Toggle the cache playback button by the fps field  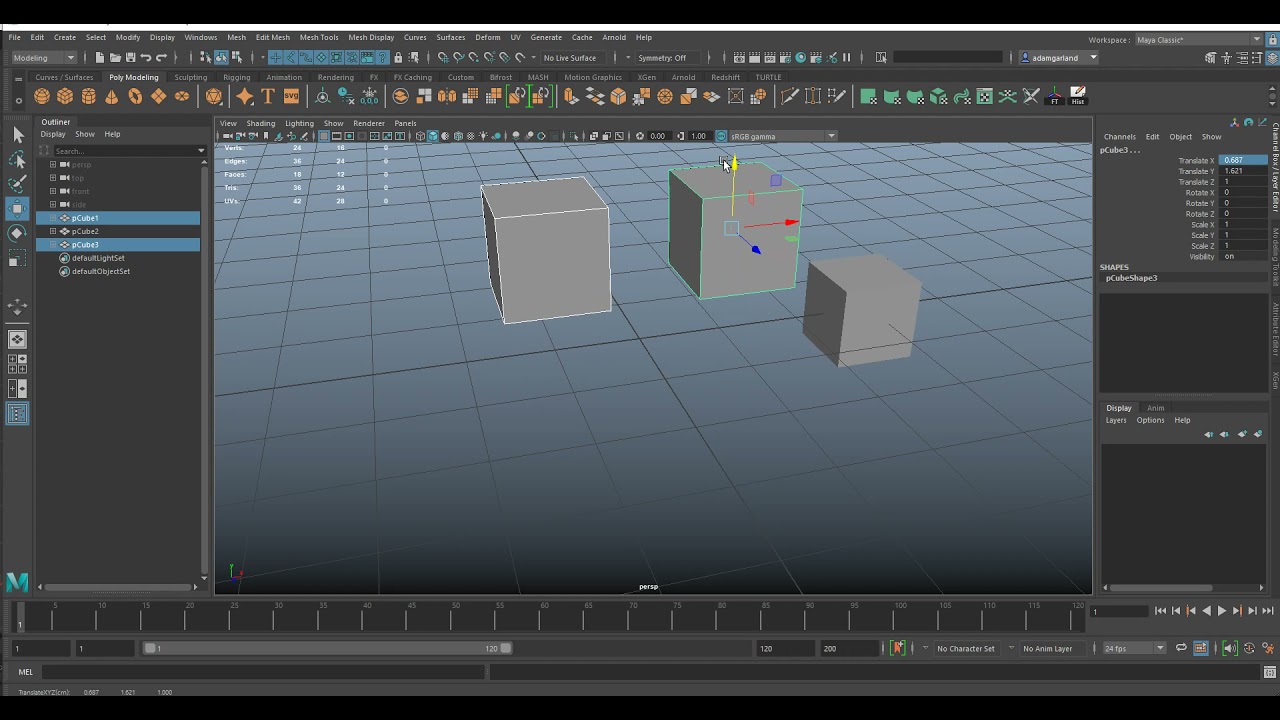[1201, 648]
